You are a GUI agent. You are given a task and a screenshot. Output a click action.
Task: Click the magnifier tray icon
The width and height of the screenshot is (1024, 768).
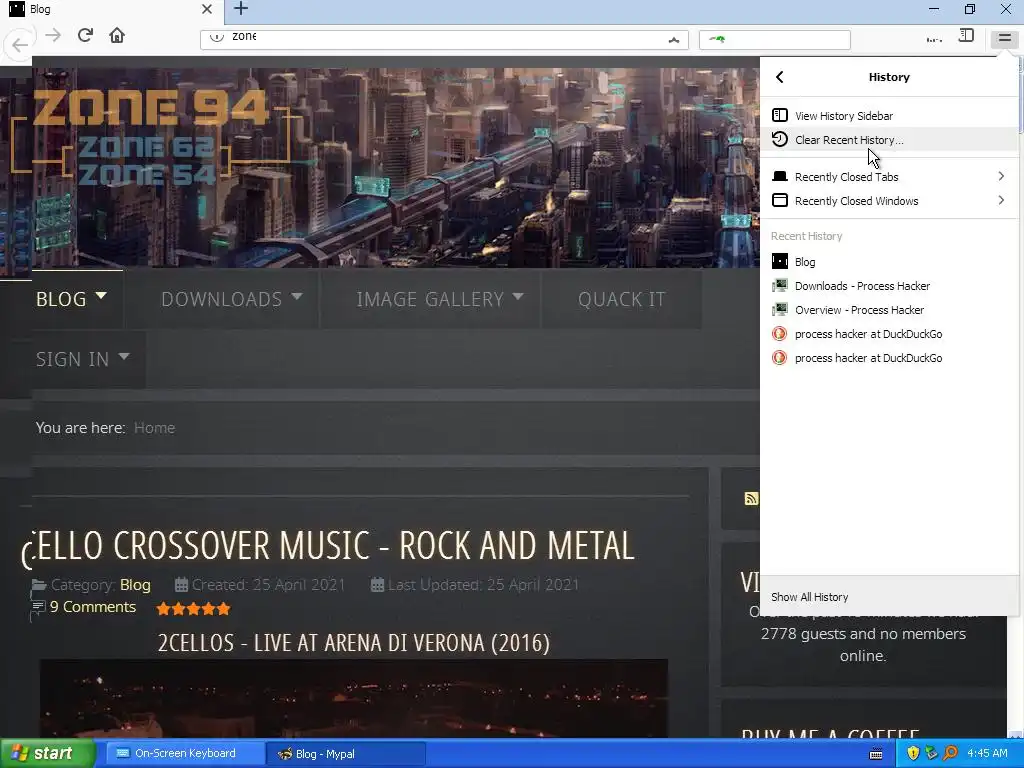tap(951, 754)
